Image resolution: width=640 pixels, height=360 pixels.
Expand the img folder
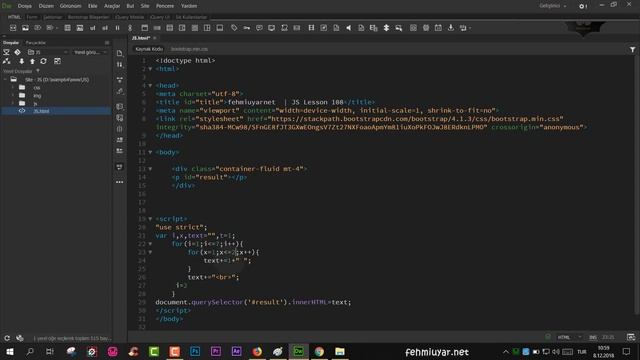[13, 96]
